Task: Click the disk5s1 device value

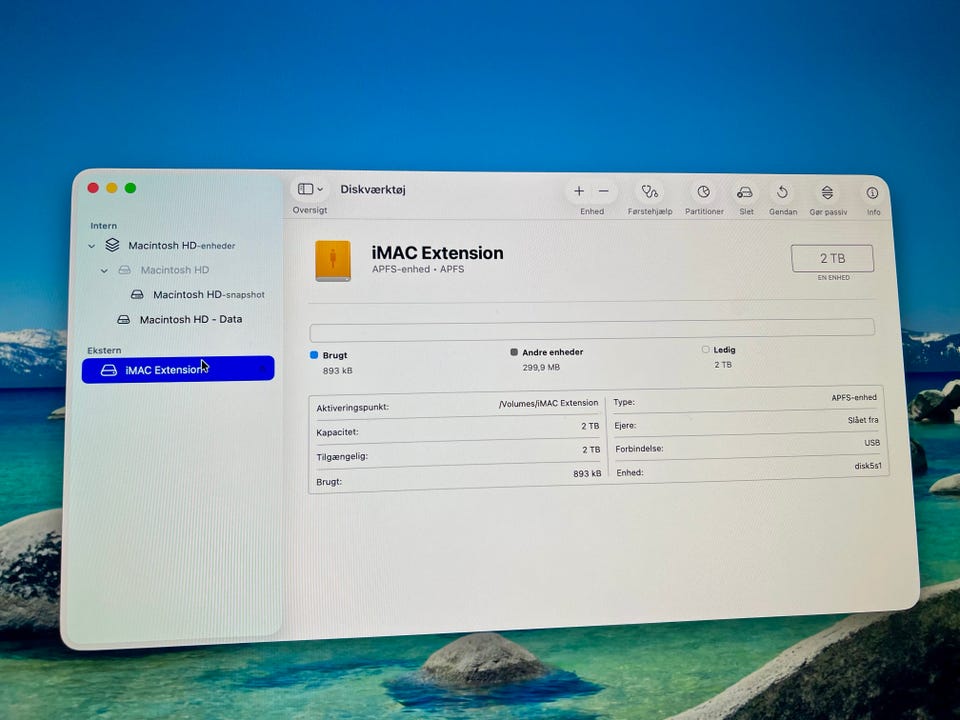Action: pyautogui.click(x=868, y=466)
